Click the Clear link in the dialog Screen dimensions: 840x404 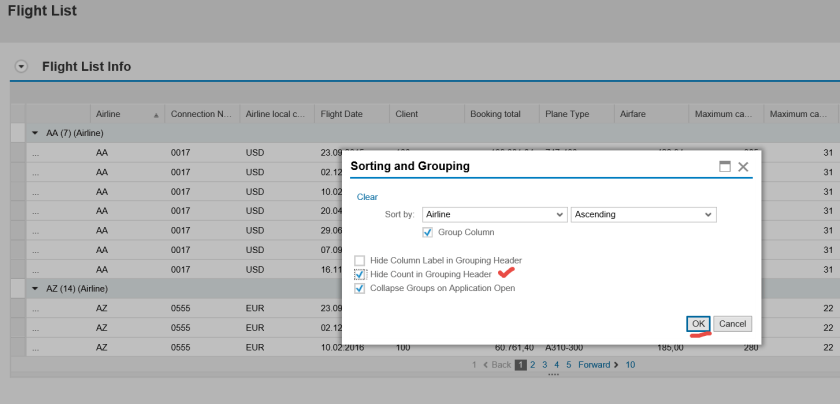pos(367,197)
